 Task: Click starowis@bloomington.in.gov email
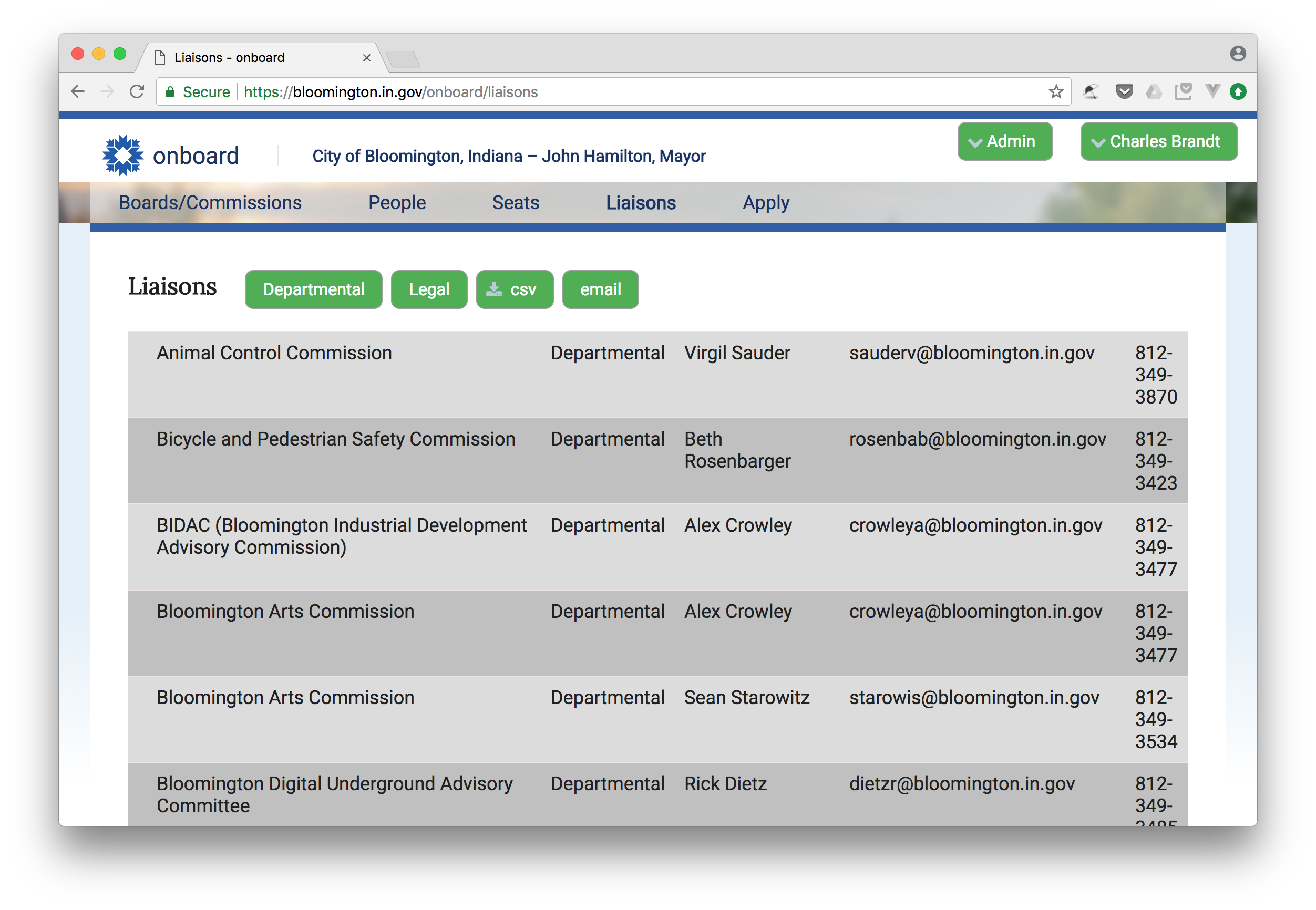tap(974, 697)
